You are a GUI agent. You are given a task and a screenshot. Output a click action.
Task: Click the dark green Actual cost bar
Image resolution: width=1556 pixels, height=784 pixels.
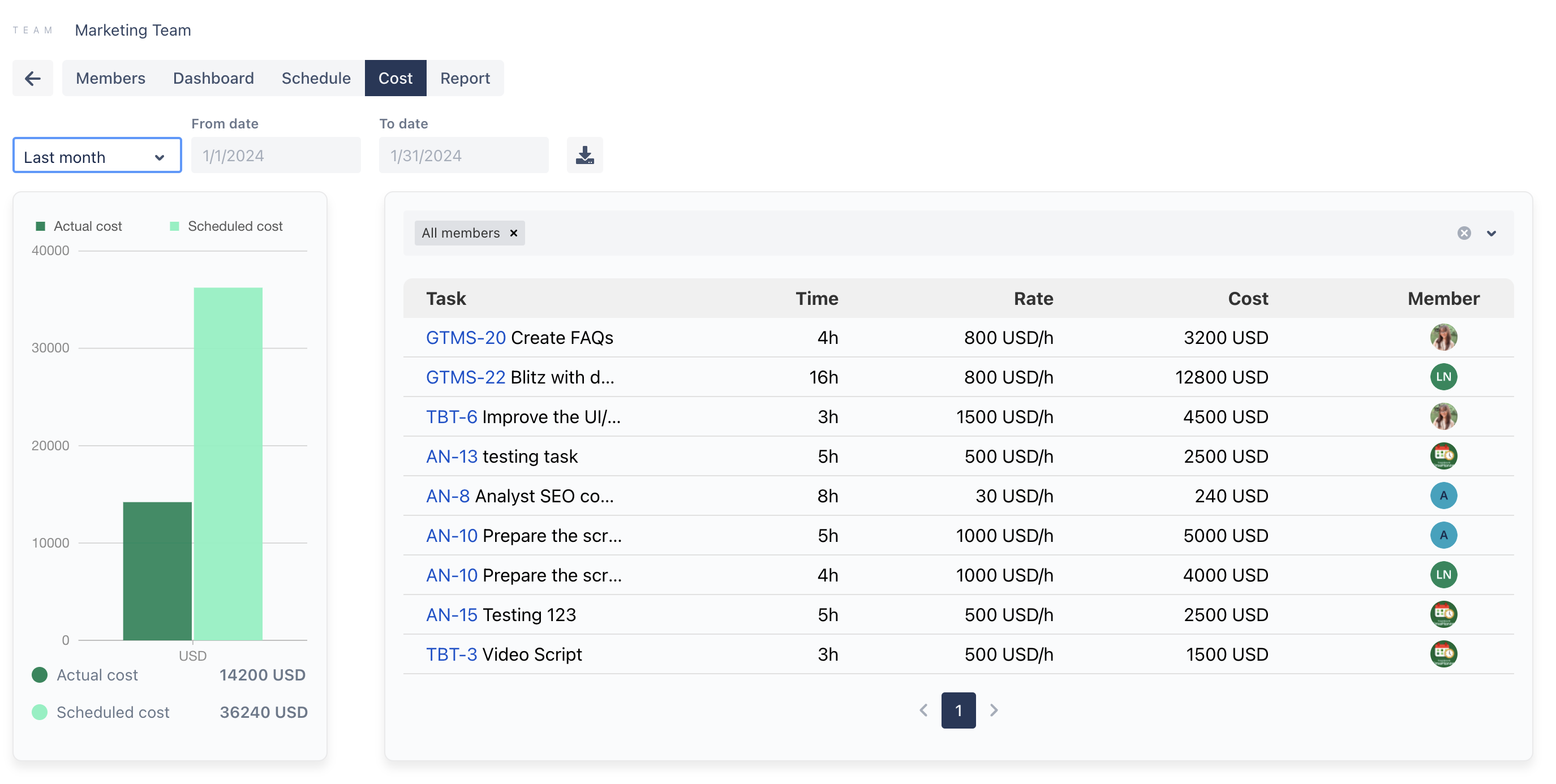[x=157, y=571]
